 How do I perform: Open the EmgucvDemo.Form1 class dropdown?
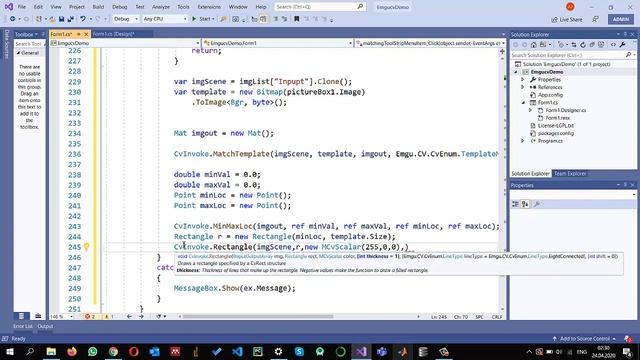point(278,43)
